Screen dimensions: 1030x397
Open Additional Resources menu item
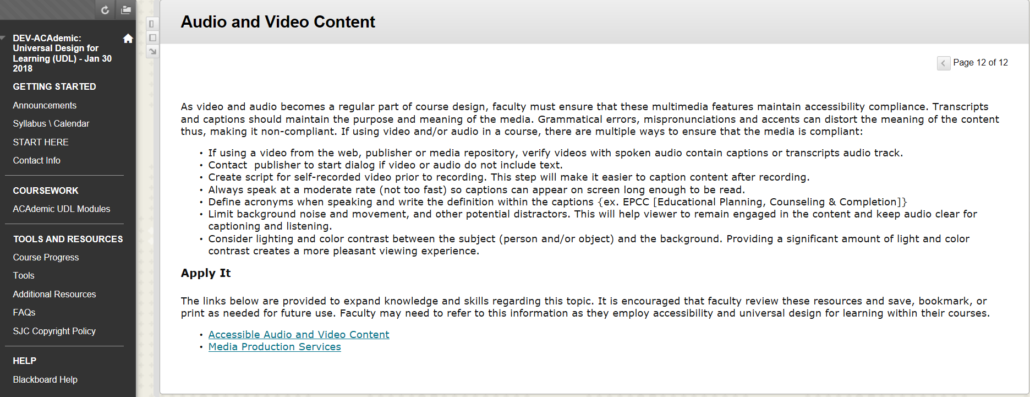(x=55, y=294)
